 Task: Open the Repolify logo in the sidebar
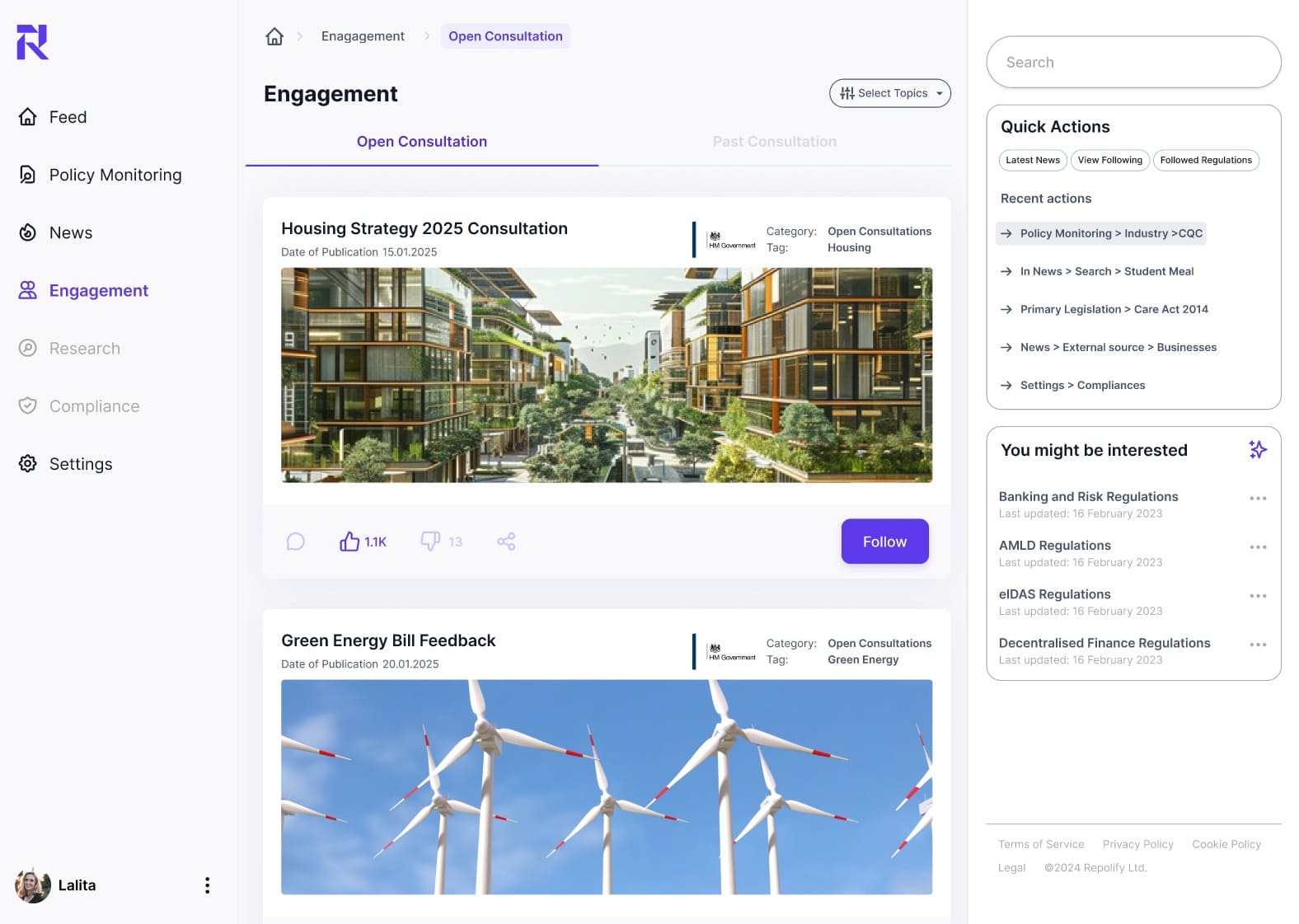click(x=33, y=42)
